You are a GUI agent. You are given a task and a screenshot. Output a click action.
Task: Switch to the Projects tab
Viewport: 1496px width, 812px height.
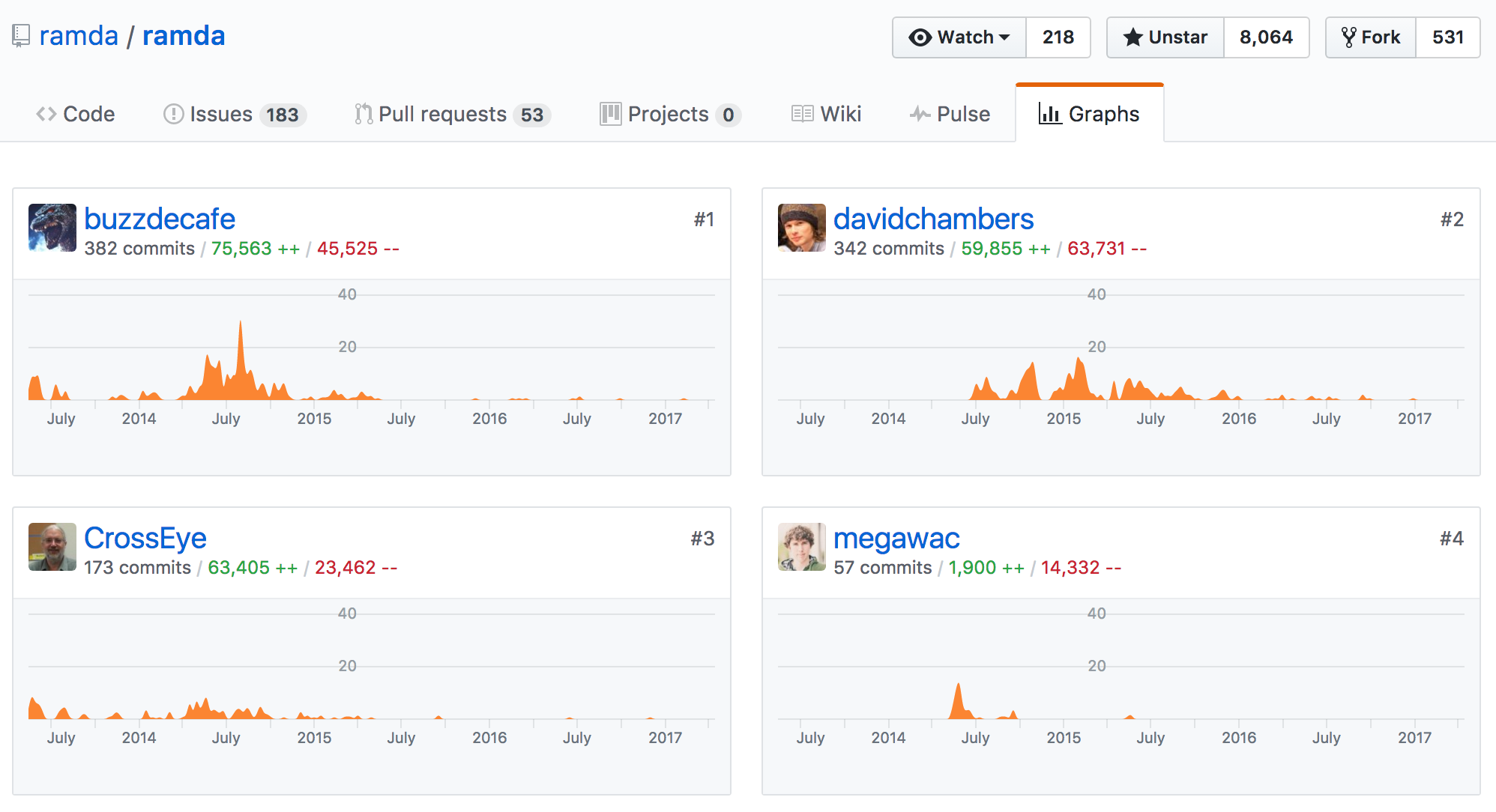click(x=670, y=114)
